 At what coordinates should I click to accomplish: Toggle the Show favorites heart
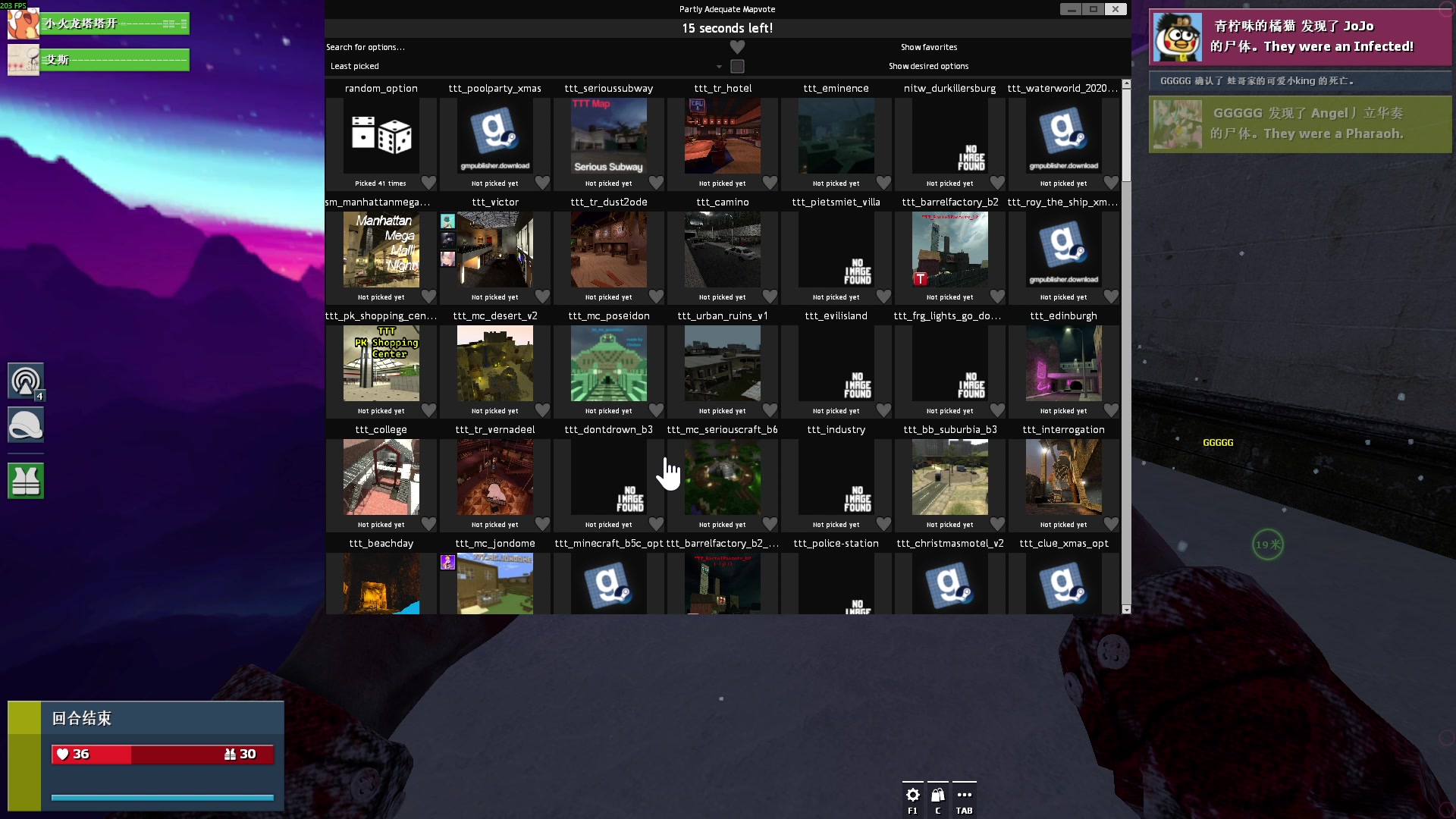[737, 47]
